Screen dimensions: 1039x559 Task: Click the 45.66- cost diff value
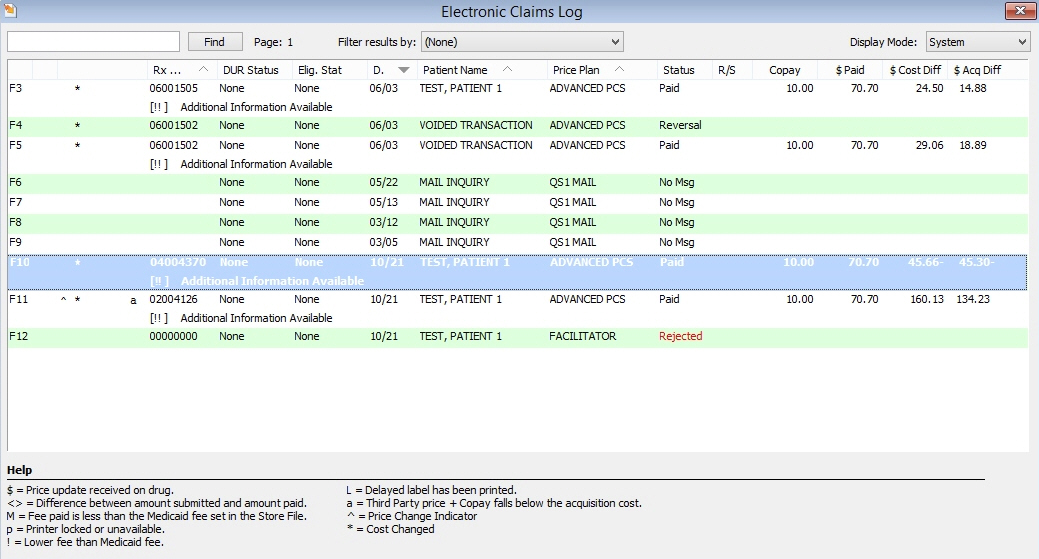click(925, 262)
